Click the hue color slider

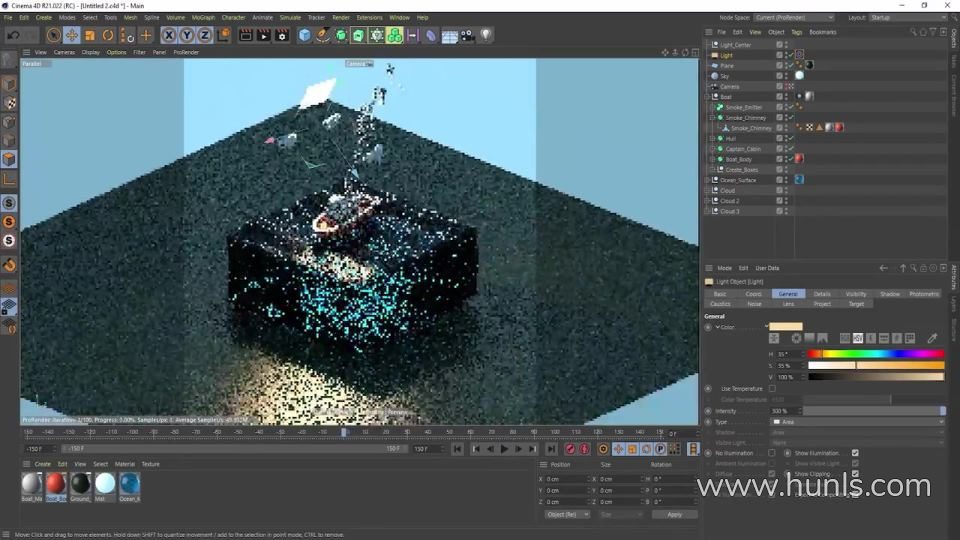click(875, 354)
